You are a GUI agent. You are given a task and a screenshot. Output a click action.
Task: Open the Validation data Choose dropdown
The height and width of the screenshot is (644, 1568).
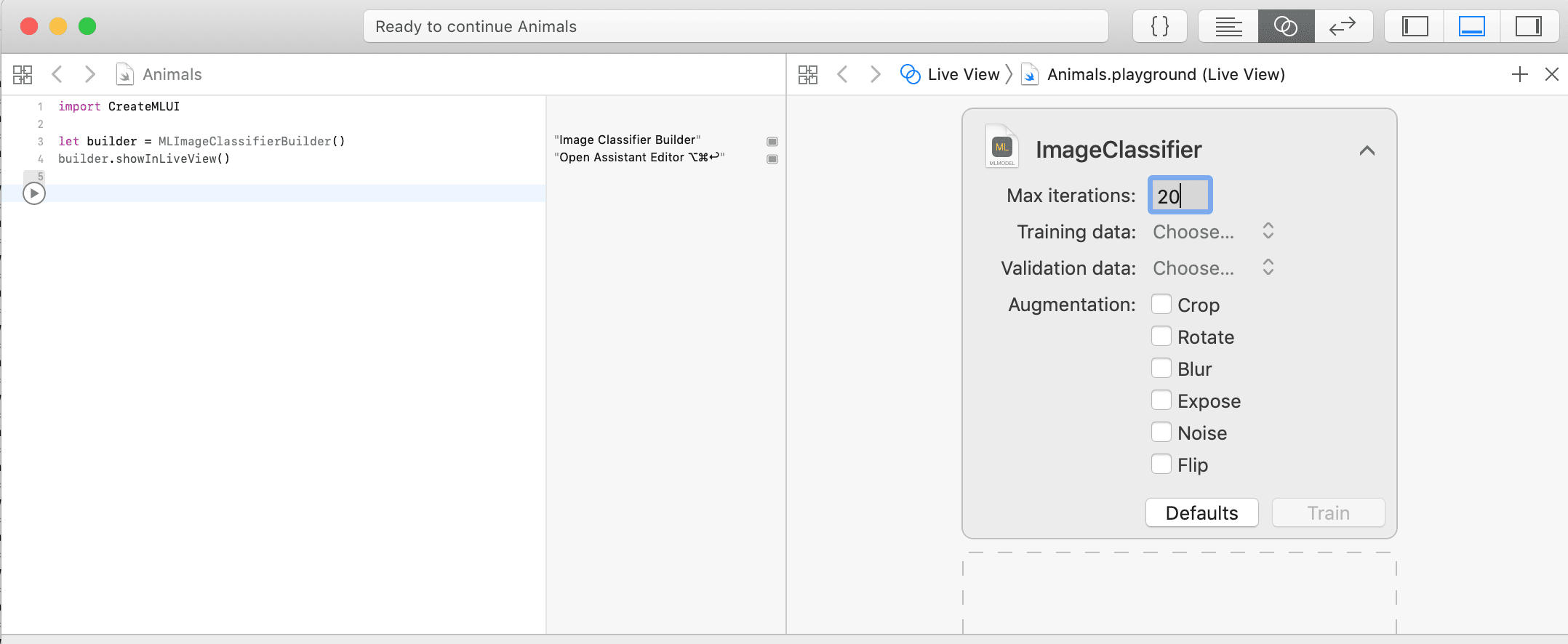[1213, 268]
